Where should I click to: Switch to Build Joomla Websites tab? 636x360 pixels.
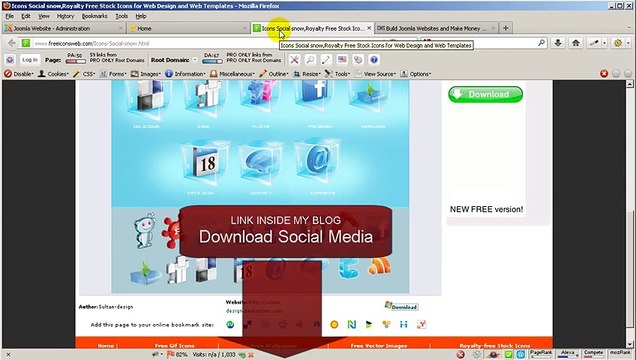[x=436, y=28]
